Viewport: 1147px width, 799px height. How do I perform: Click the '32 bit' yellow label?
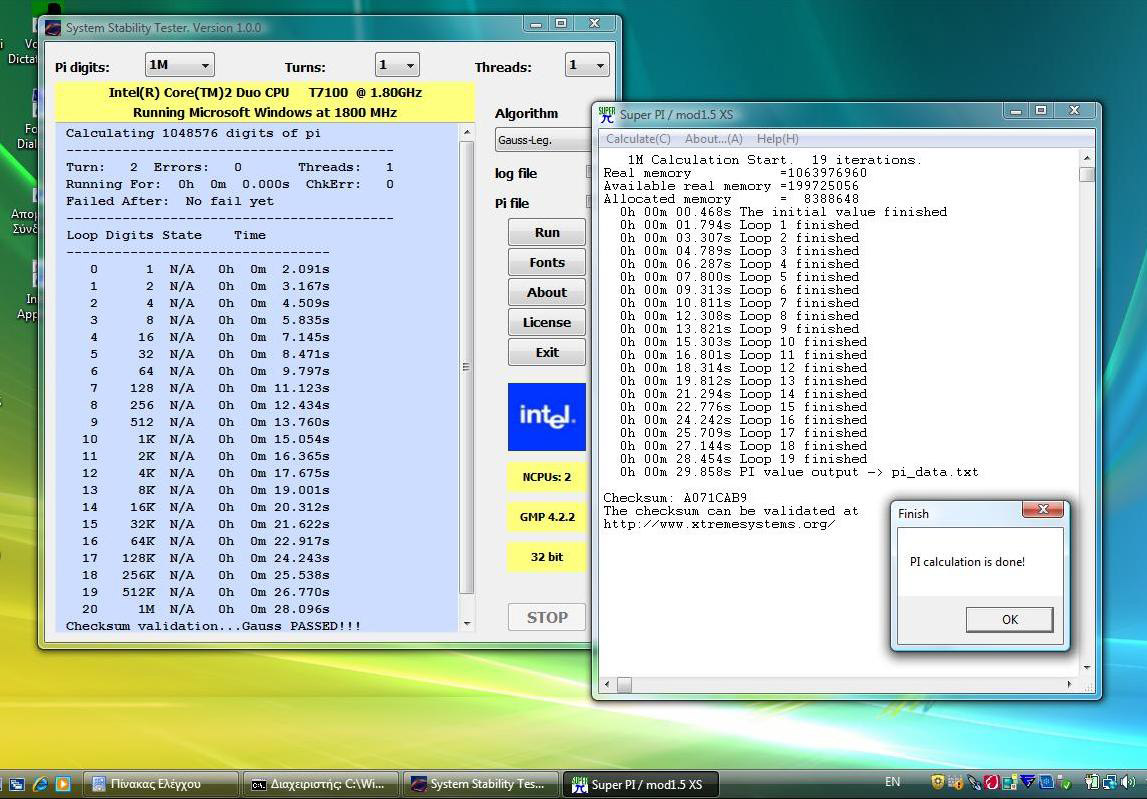(547, 557)
